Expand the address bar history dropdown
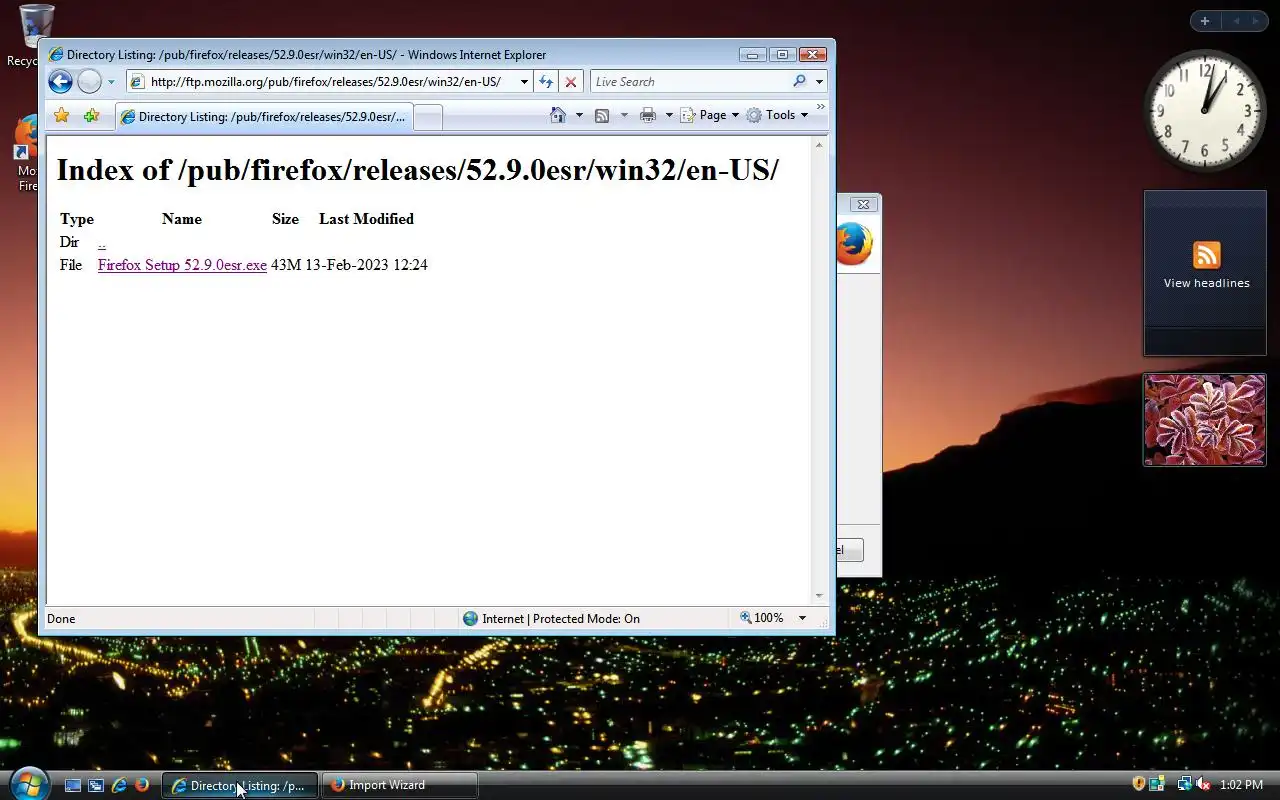 524,82
